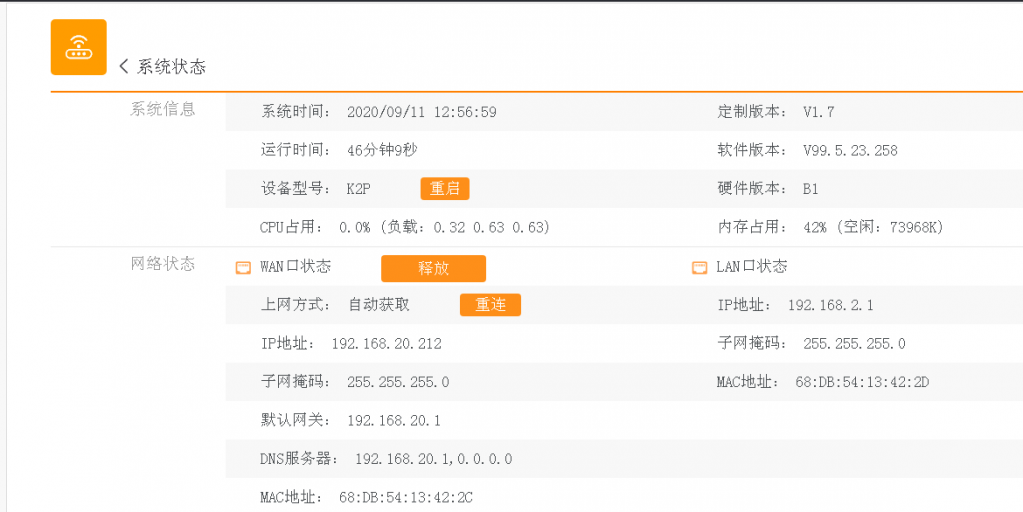The image size is (1023, 512).
Task: Click the WAN IP address 192.168.20.212
Action: 386,343
